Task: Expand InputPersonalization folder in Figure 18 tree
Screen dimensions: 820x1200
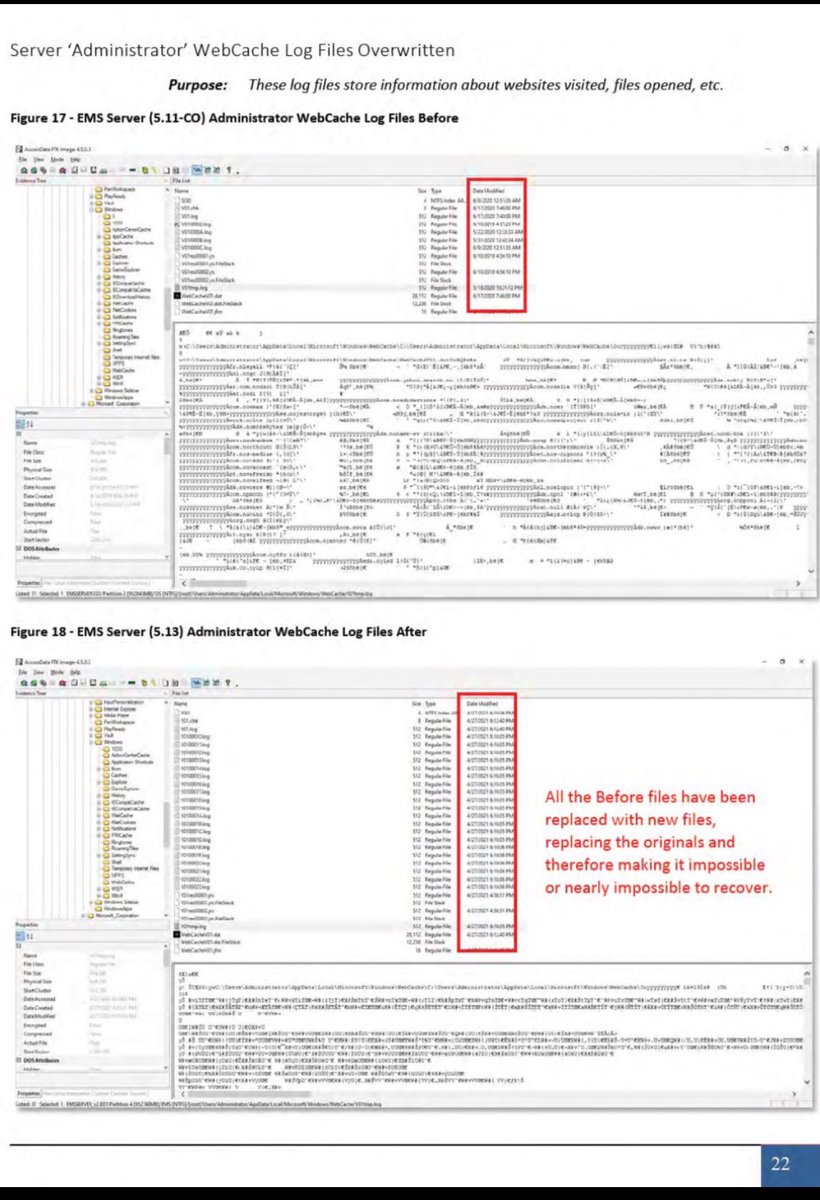Action: pos(91,702)
